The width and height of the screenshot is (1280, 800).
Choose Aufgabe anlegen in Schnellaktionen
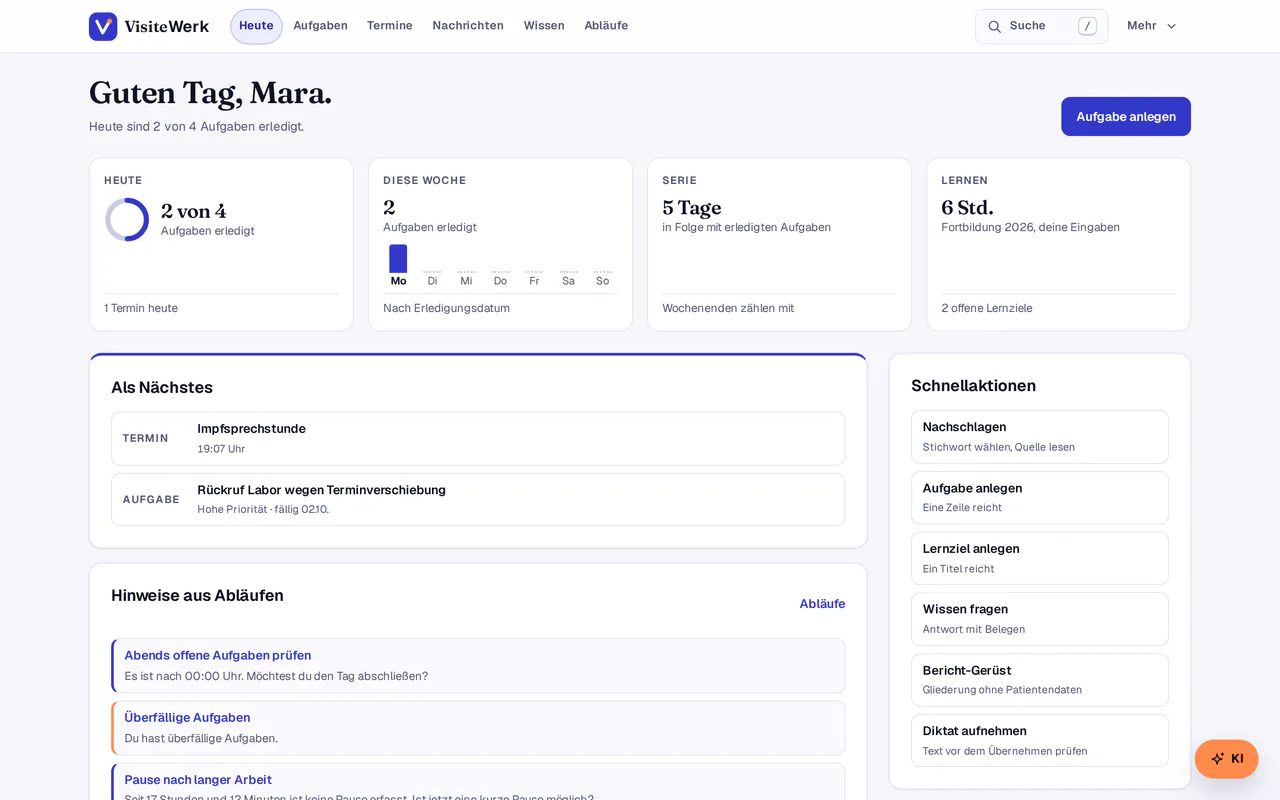(1040, 498)
